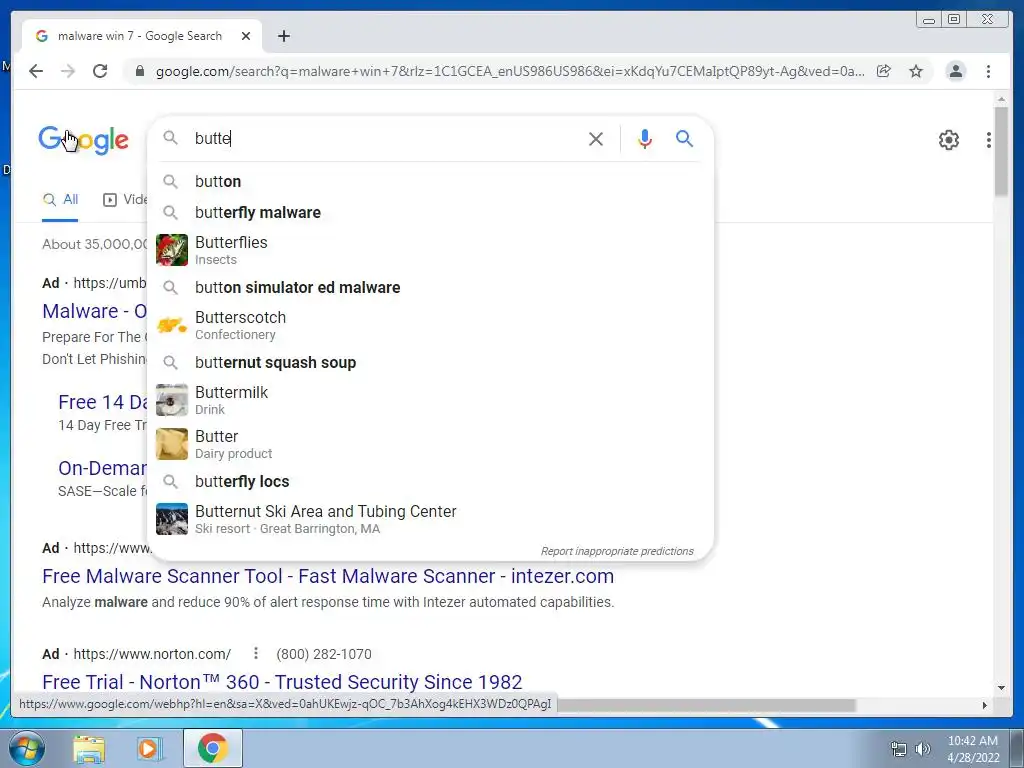Screen dimensions: 1024x768
Task: Click the blue search magnifier button
Action: pyautogui.click(x=684, y=138)
